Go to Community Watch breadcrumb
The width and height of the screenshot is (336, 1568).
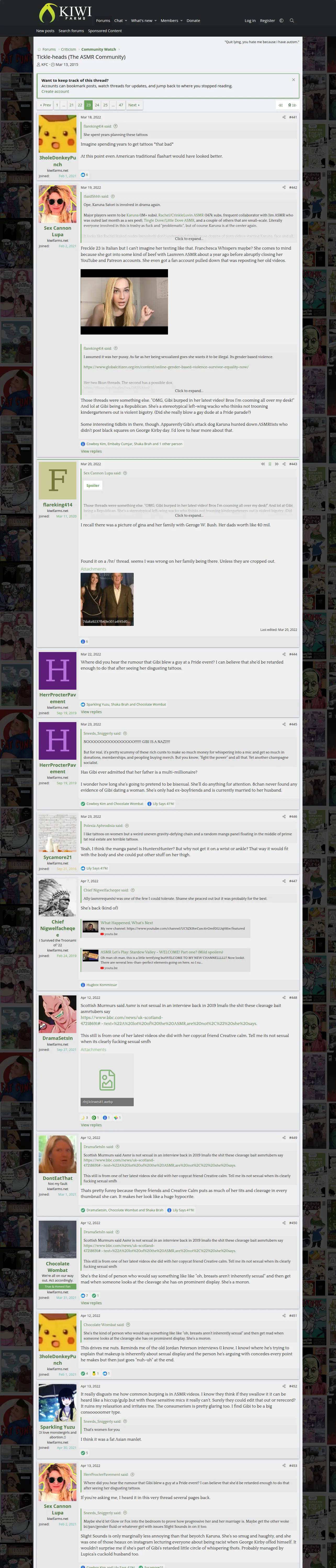click(x=99, y=49)
